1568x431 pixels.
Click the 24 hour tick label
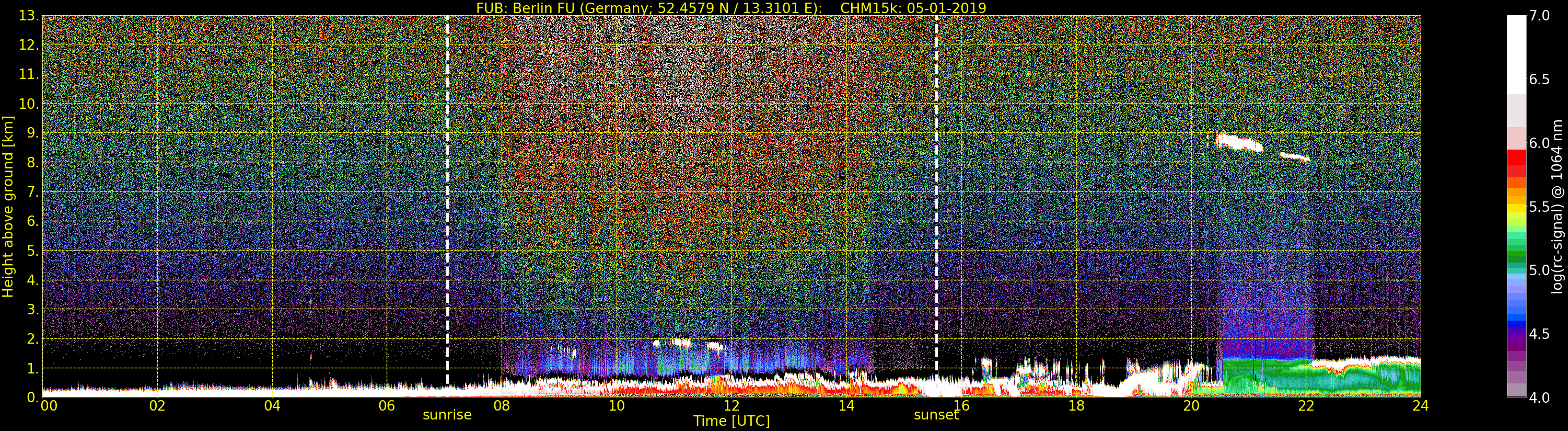coord(1421,405)
